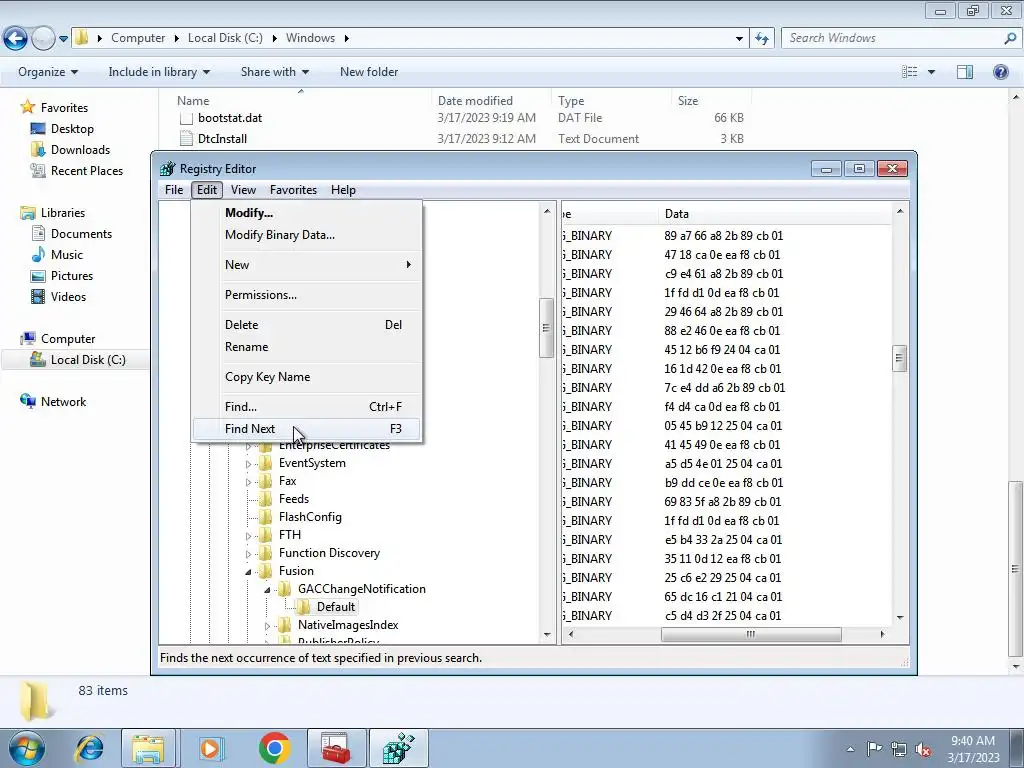This screenshot has width=1024, height=768.
Task: Open the Start menu orb
Action: tap(27, 748)
